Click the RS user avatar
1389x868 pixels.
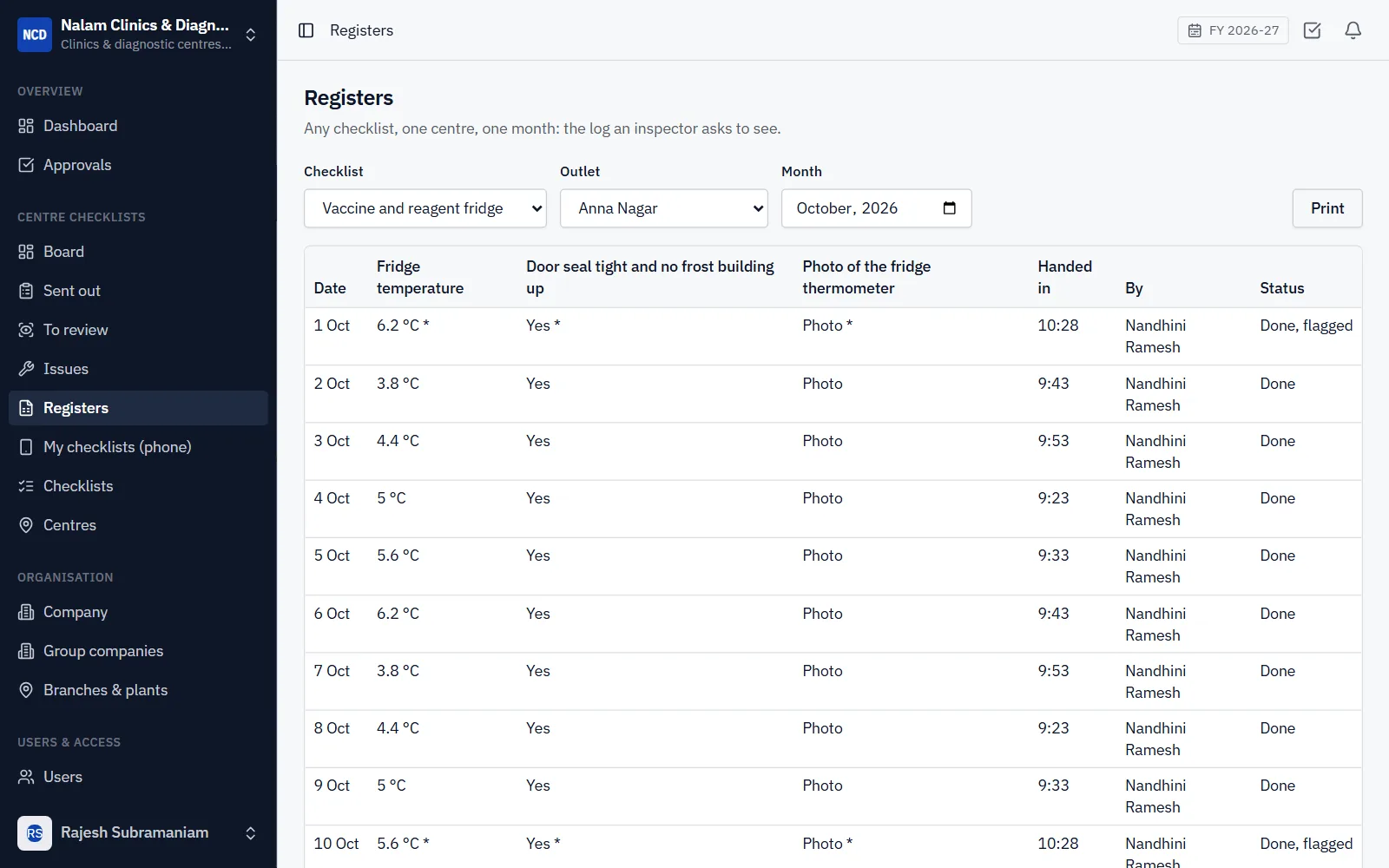tap(35, 833)
